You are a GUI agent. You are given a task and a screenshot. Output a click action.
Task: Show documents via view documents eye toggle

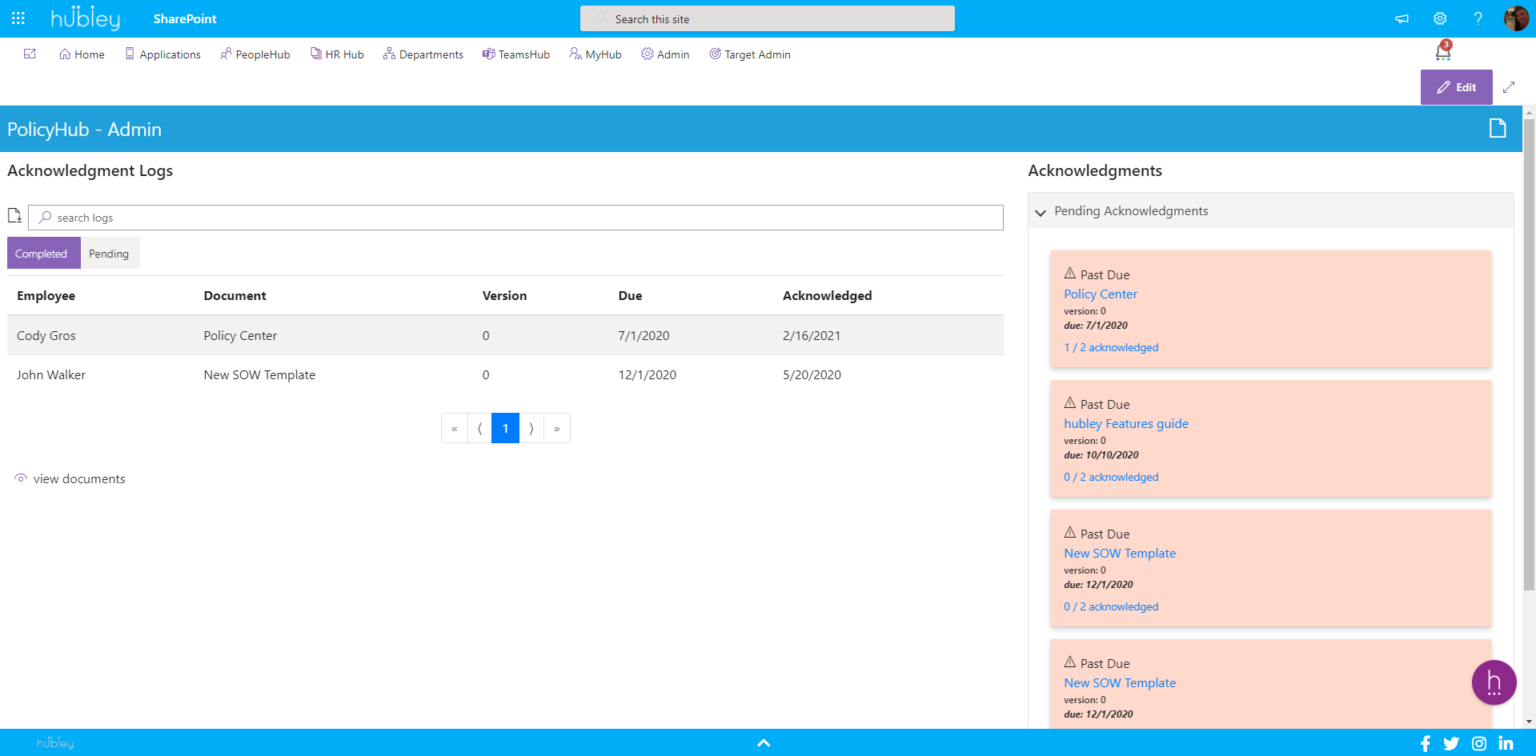(x=69, y=478)
